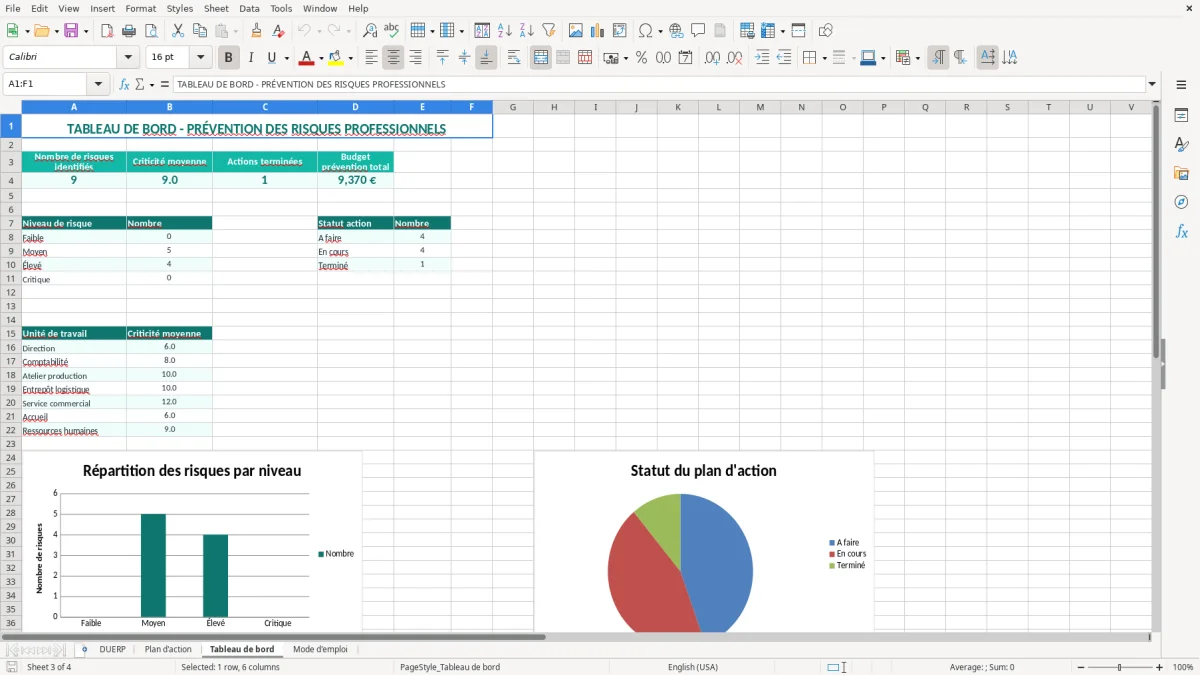Export directly as PDF

tap(107, 31)
